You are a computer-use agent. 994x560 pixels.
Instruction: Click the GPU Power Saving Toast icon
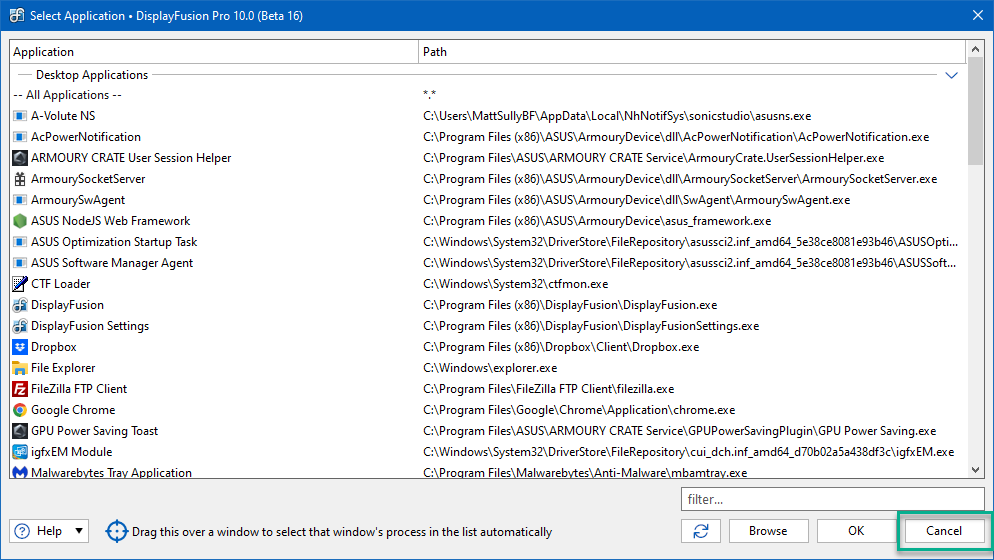20,431
